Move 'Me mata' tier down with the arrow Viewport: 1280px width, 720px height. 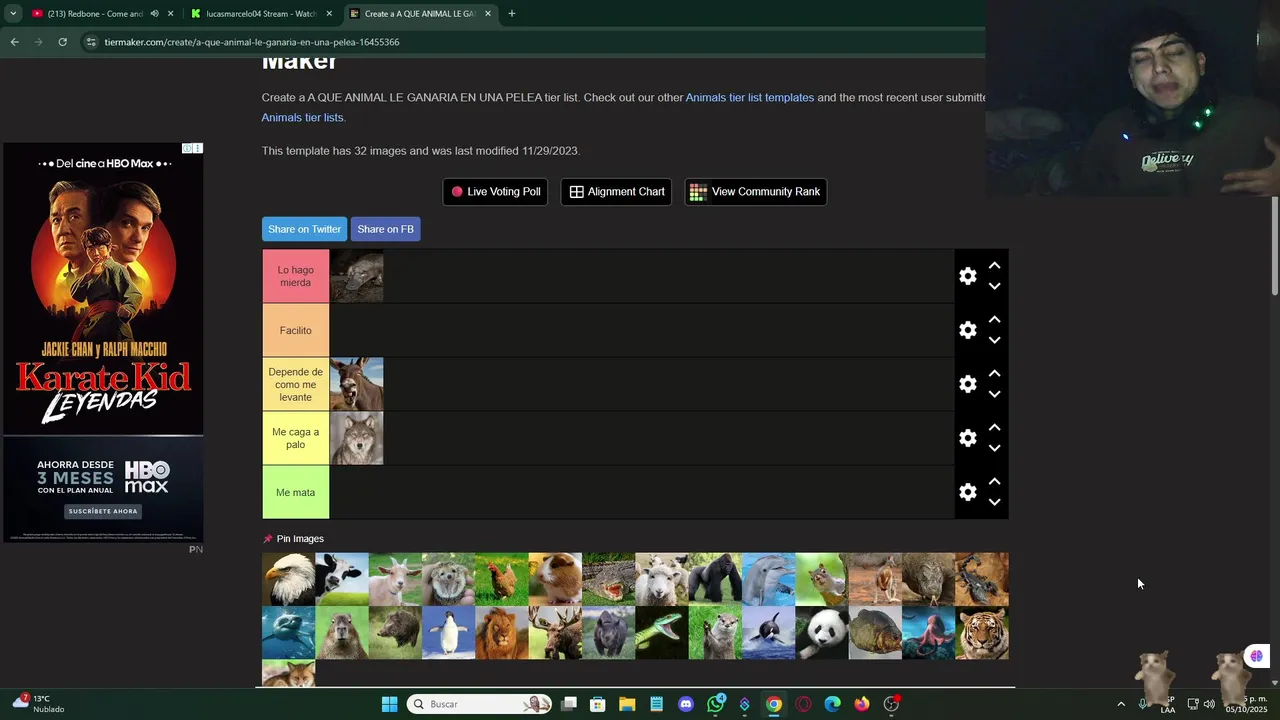[994, 502]
